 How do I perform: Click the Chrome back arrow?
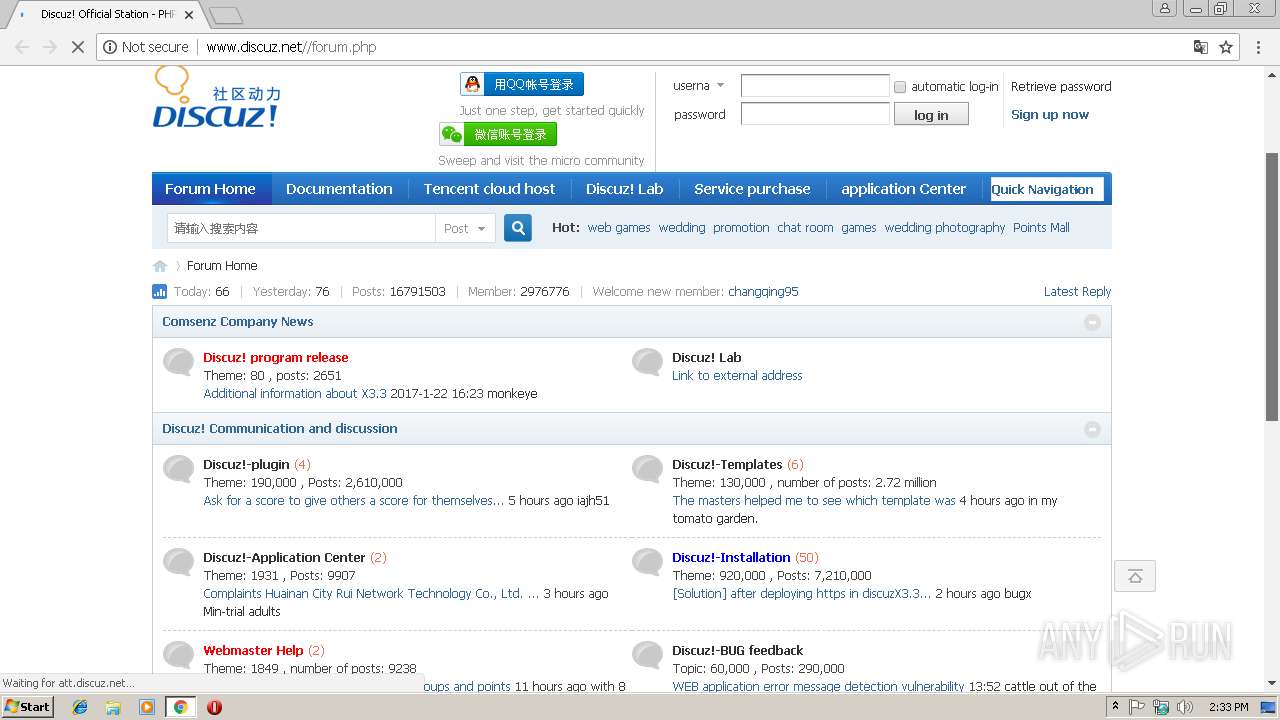point(22,47)
